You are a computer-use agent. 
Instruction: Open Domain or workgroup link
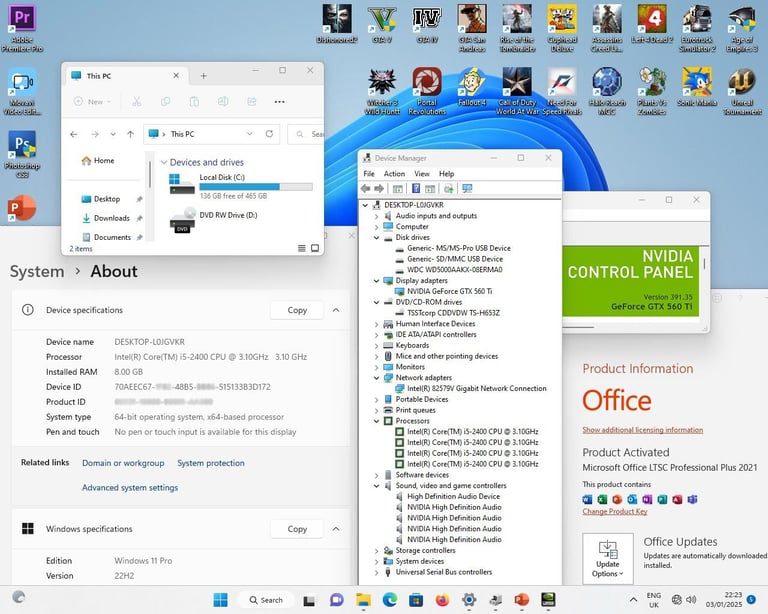123,463
